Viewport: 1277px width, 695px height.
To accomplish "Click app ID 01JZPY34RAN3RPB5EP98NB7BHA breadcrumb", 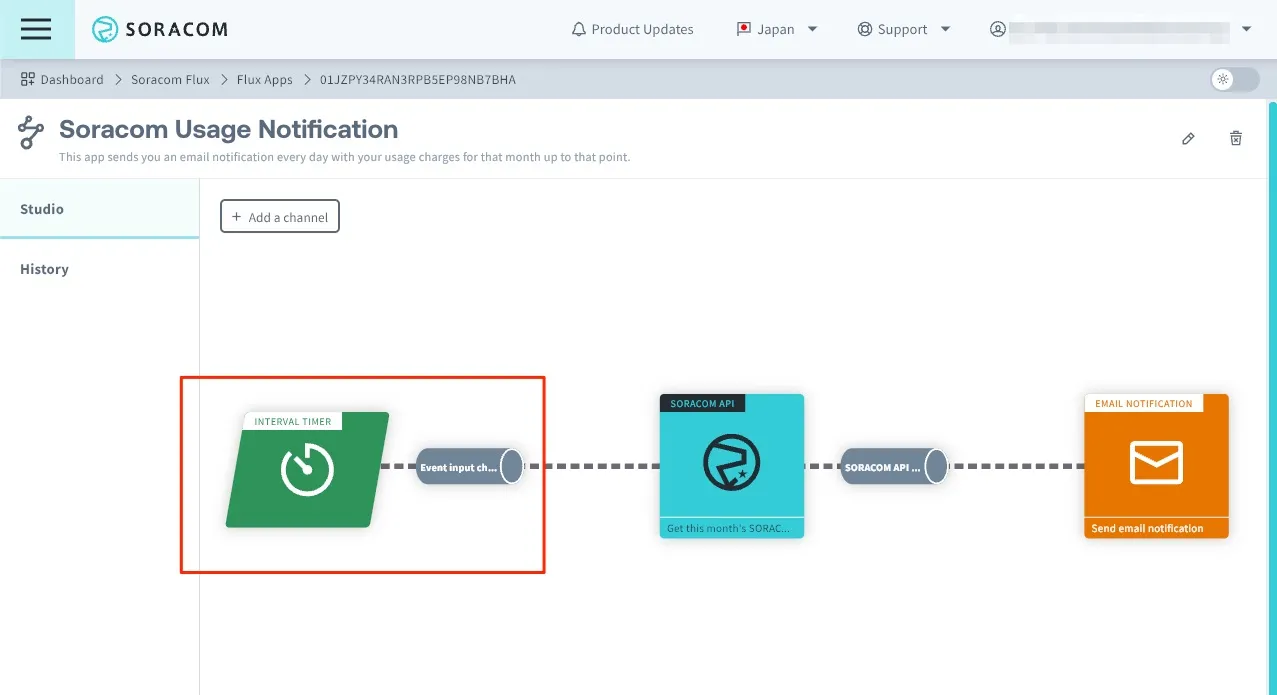I will point(418,79).
